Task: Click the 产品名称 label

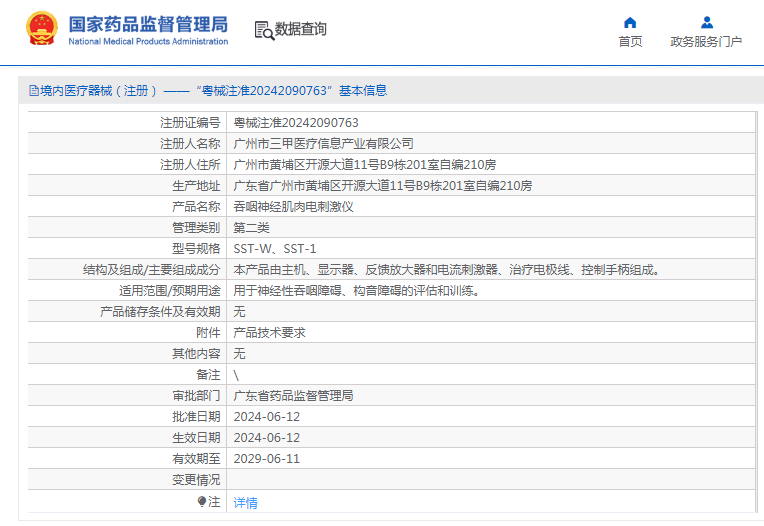Action: coord(196,207)
